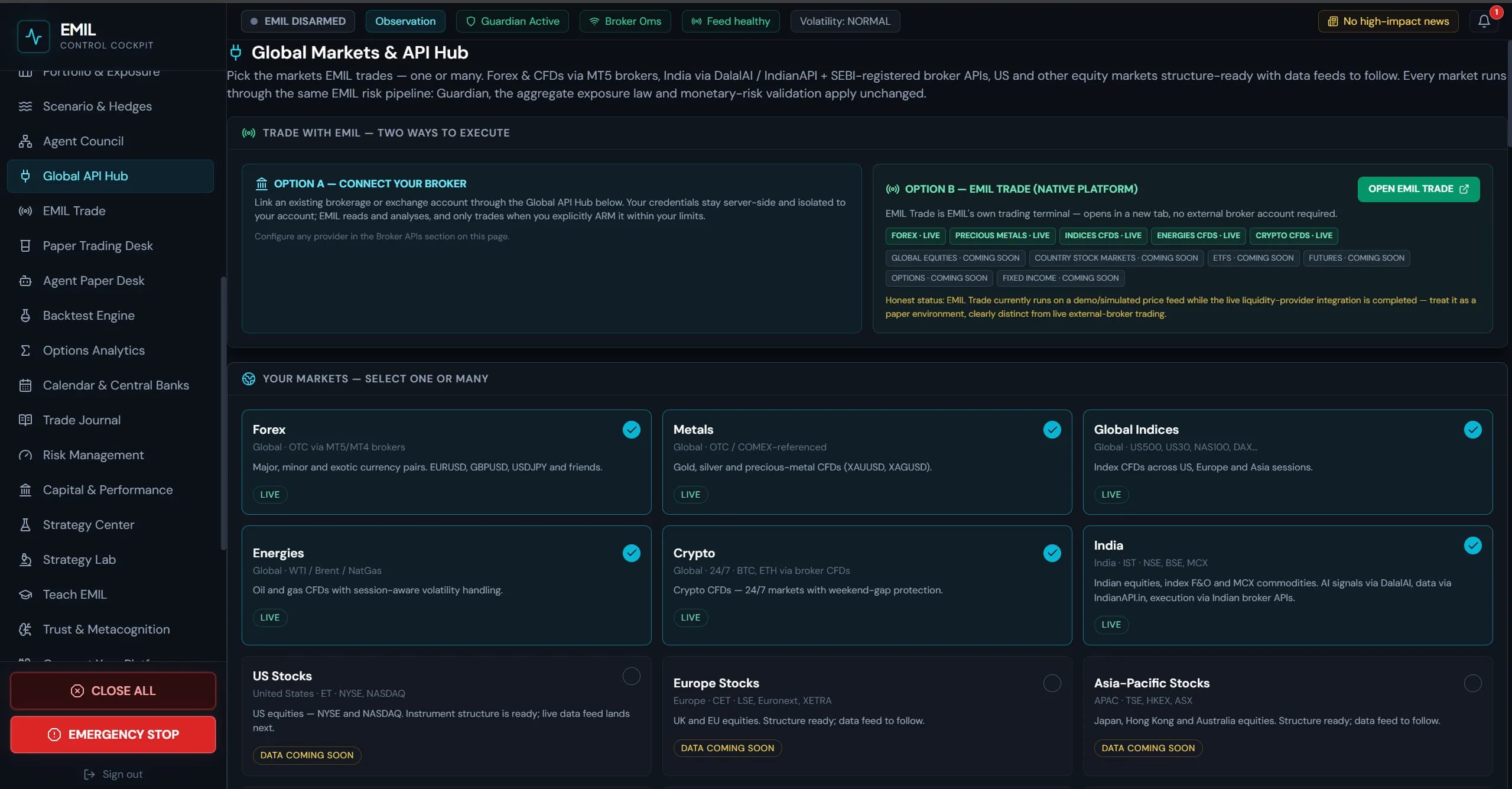Click the Risk Management gauge icon
The width and height of the screenshot is (1512, 789).
[x=25, y=455]
